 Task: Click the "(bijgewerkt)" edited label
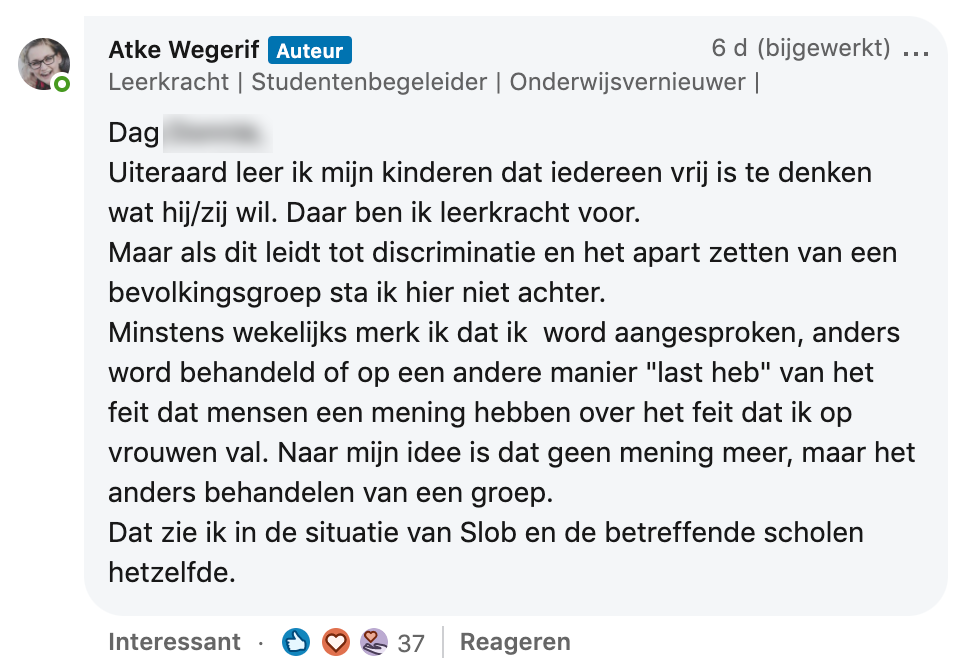coord(823,48)
